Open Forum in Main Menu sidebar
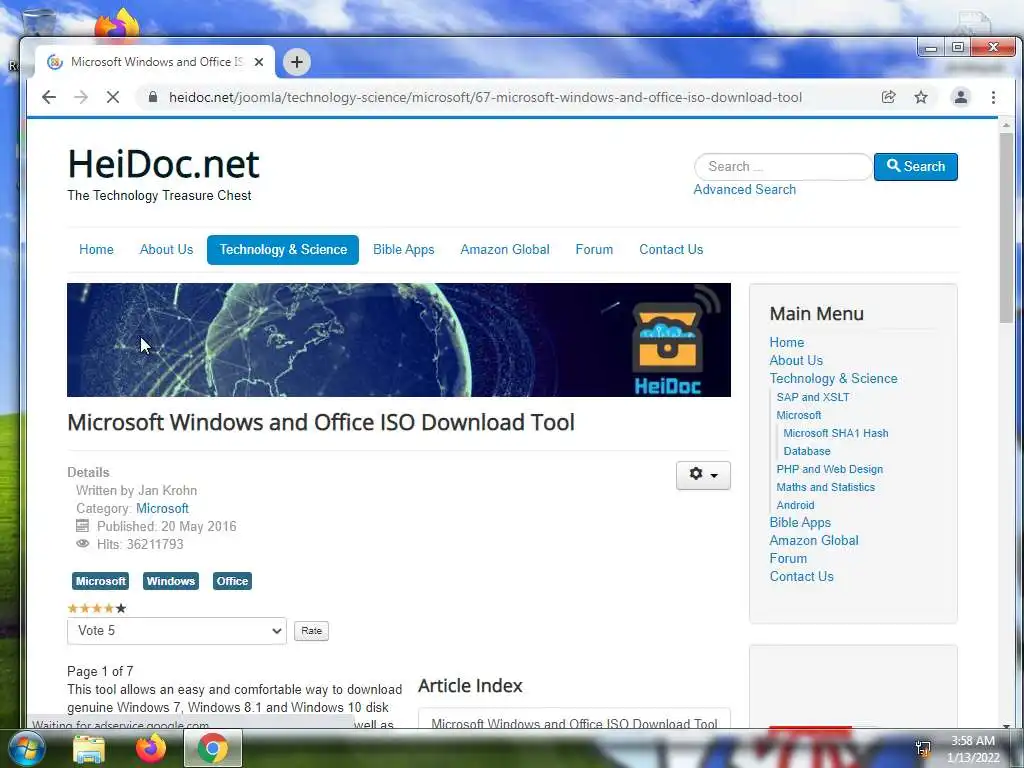 click(788, 558)
